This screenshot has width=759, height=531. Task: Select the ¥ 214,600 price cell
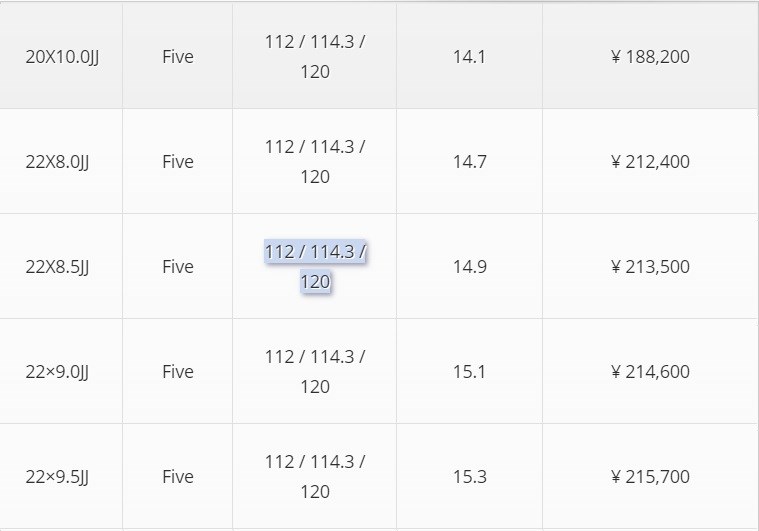point(650,372)
